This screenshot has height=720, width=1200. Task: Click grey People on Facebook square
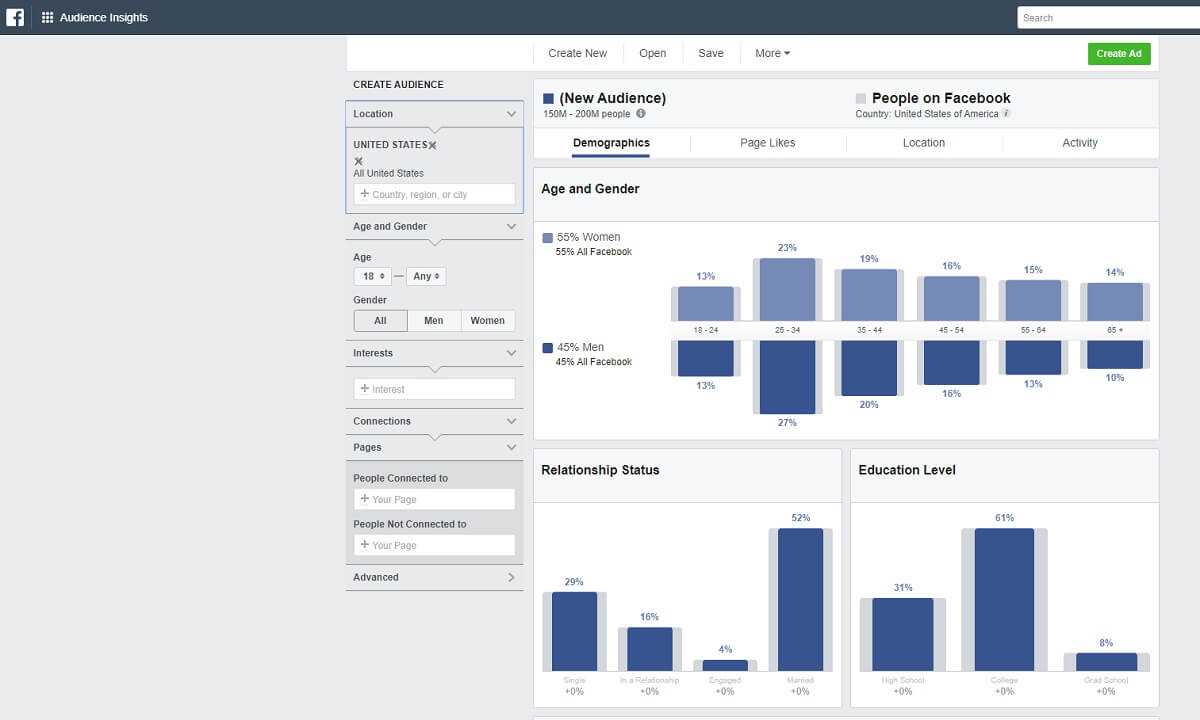[x=861, y=99]
